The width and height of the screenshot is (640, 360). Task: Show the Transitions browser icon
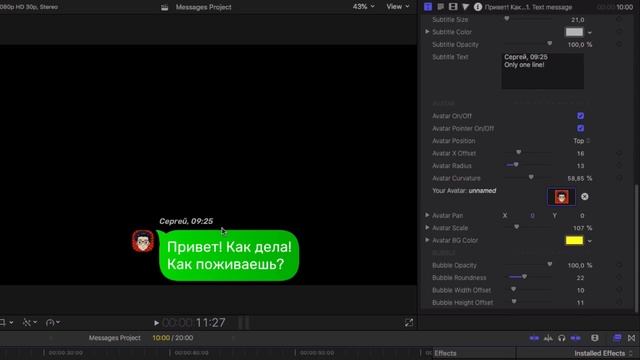pyautogui.click(x=631, y=338)
